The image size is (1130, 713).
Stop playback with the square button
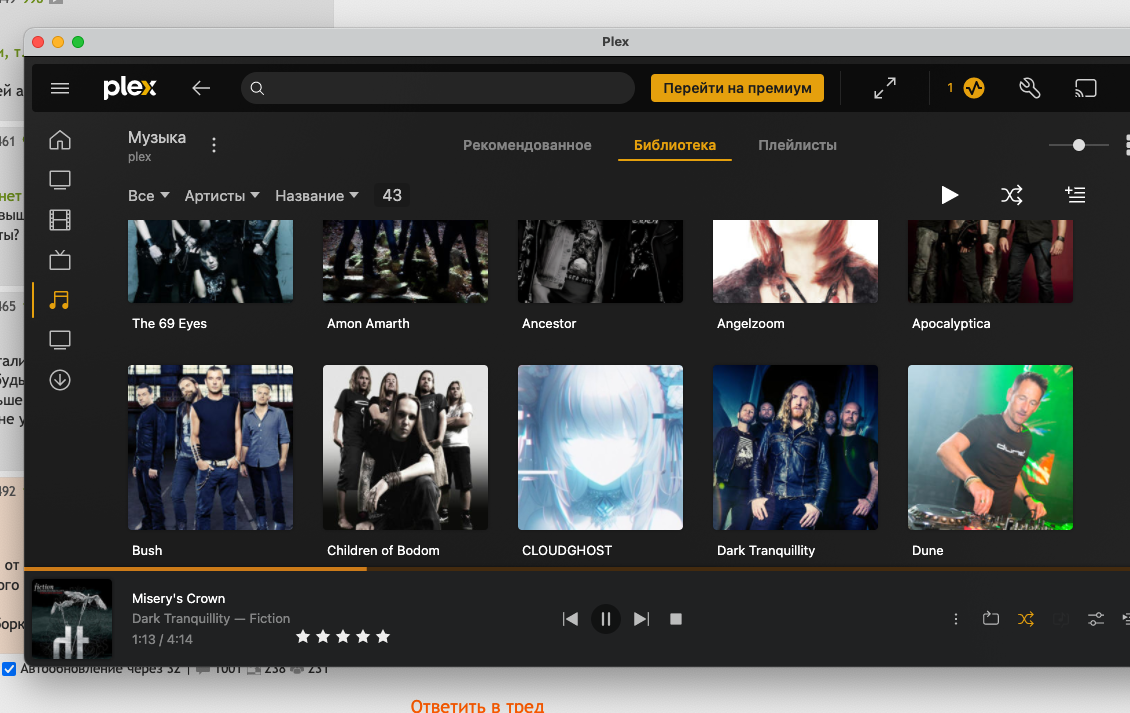(x=675, y=619)
